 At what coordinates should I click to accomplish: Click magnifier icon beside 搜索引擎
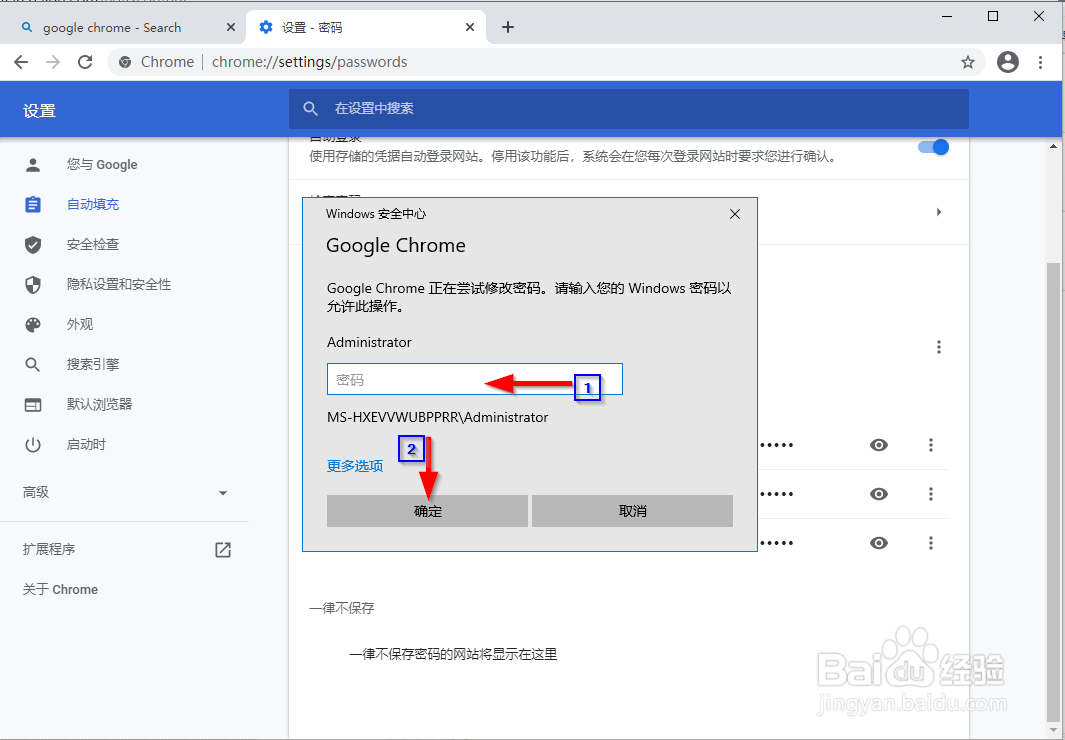(33, 365)
